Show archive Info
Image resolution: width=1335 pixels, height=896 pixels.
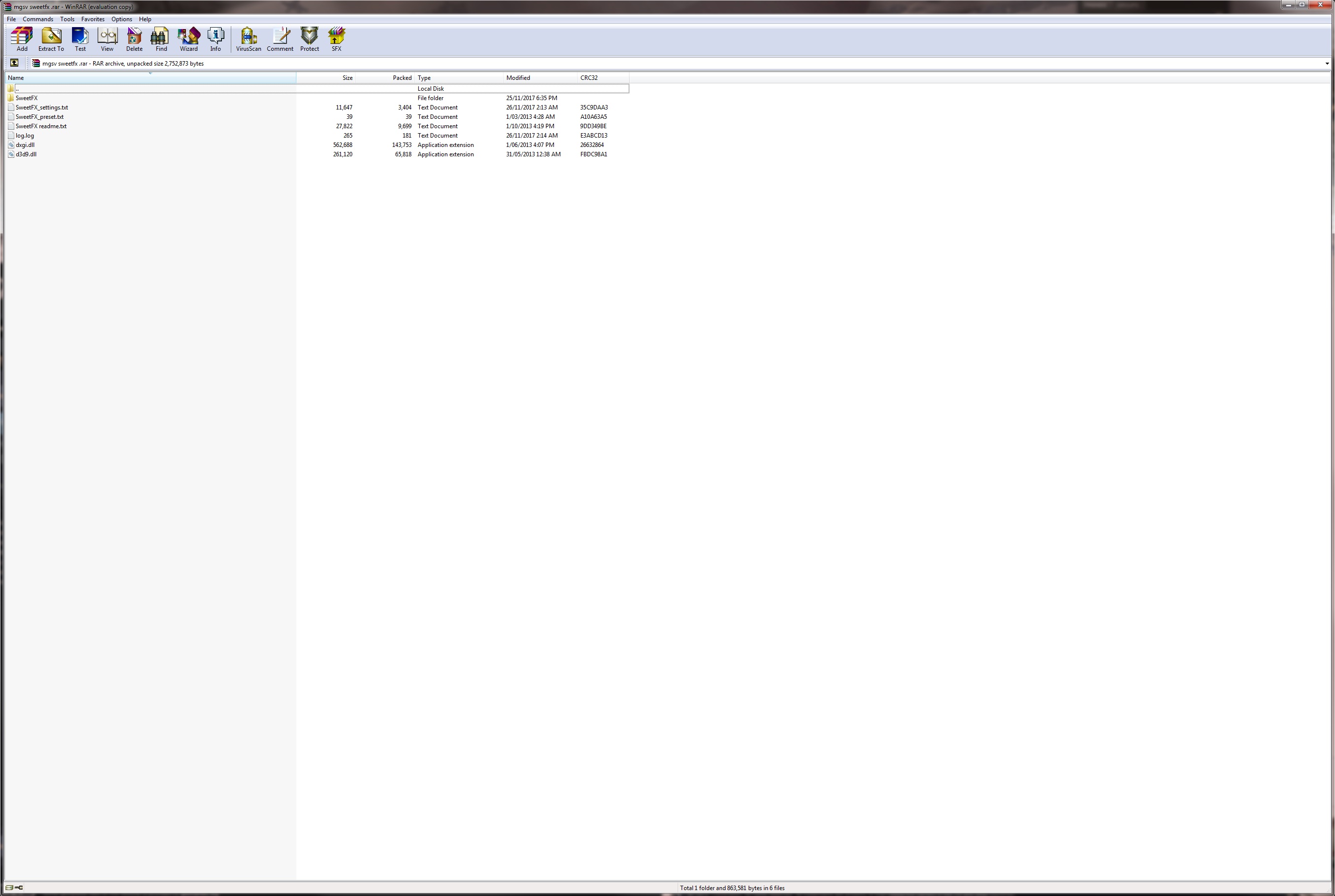(216, 38)
